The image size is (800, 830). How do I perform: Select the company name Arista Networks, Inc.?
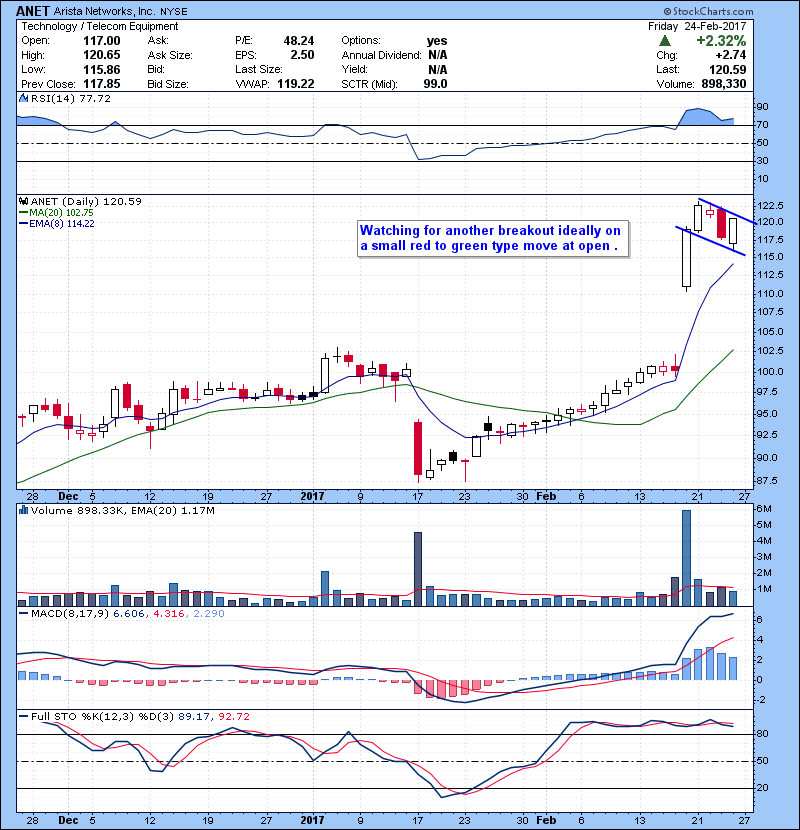point(105,11)
